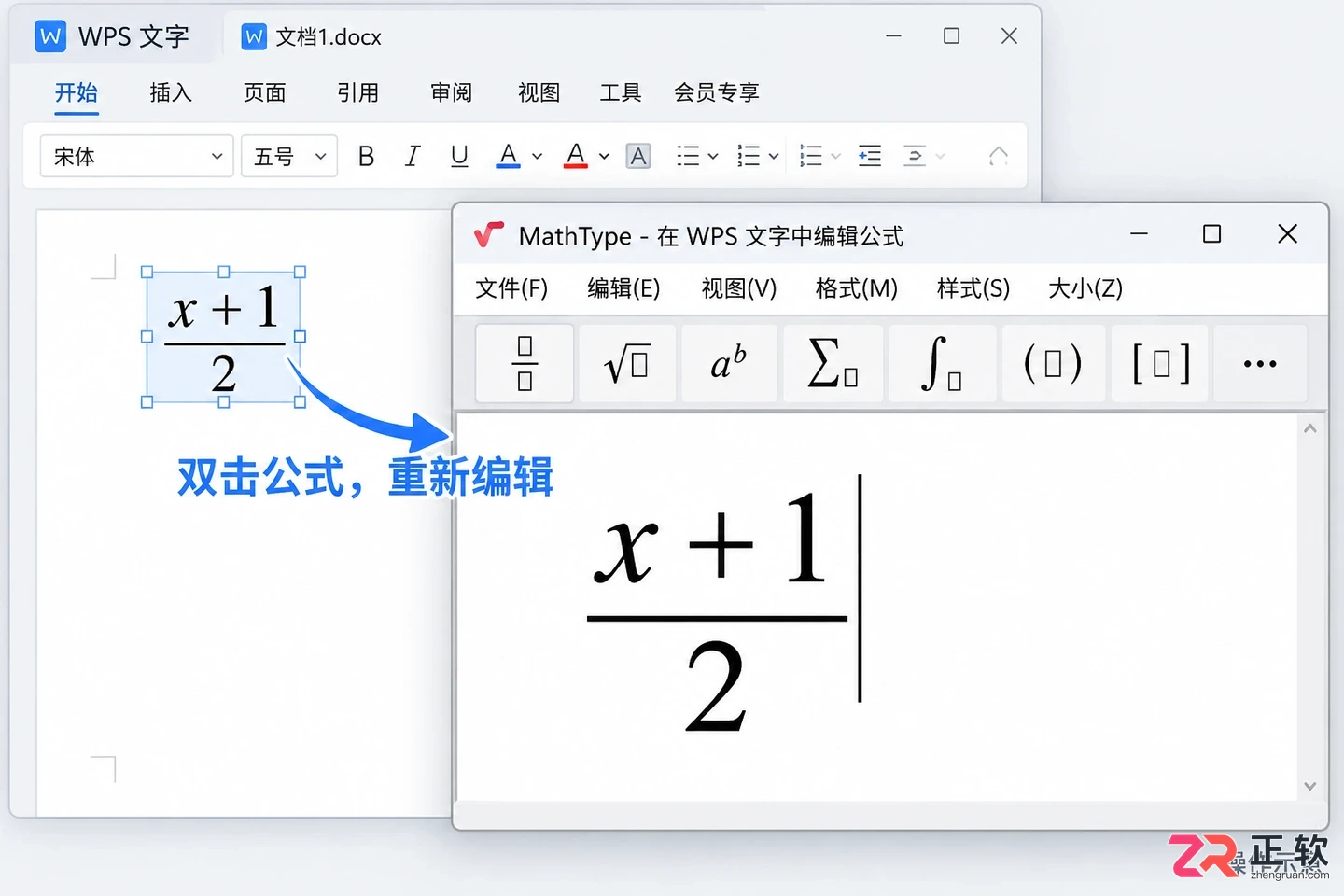Expand the blue text color dropdown arrow
This screenshot has width=1344, height=896.
click(537, 157)
